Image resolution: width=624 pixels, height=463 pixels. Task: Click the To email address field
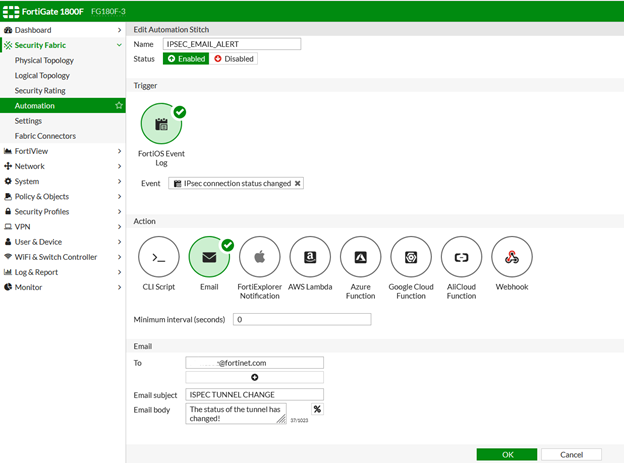click(255, 363)
